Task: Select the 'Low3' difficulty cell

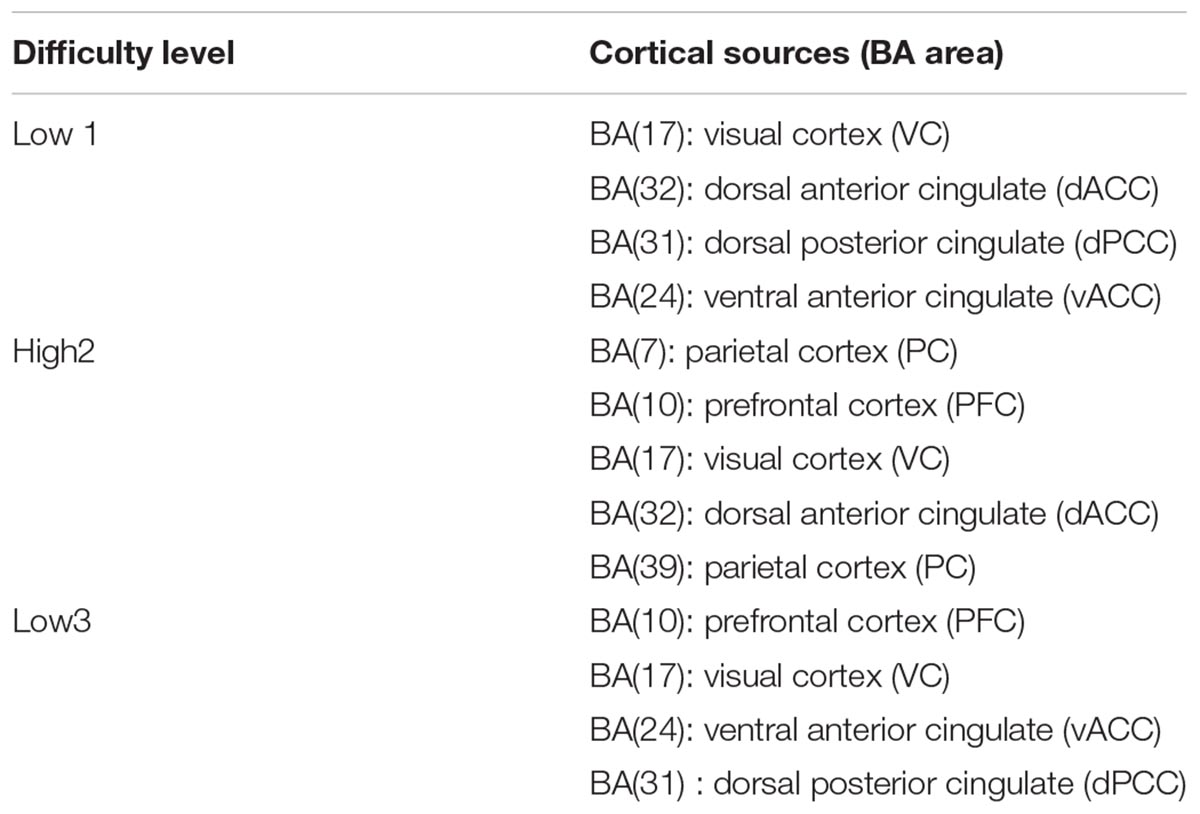Action: 53,622
